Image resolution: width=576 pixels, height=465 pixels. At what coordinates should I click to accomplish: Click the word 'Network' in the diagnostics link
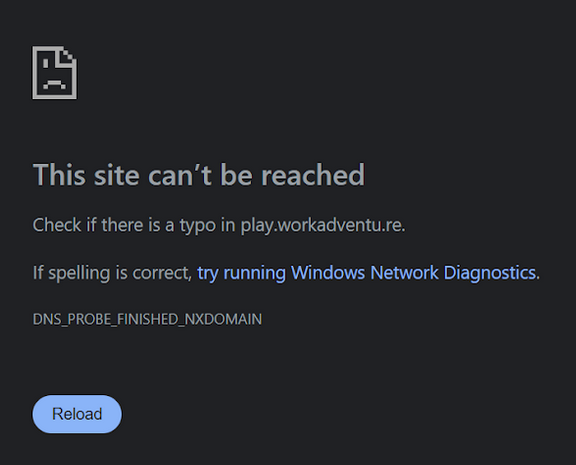point(404,273)
